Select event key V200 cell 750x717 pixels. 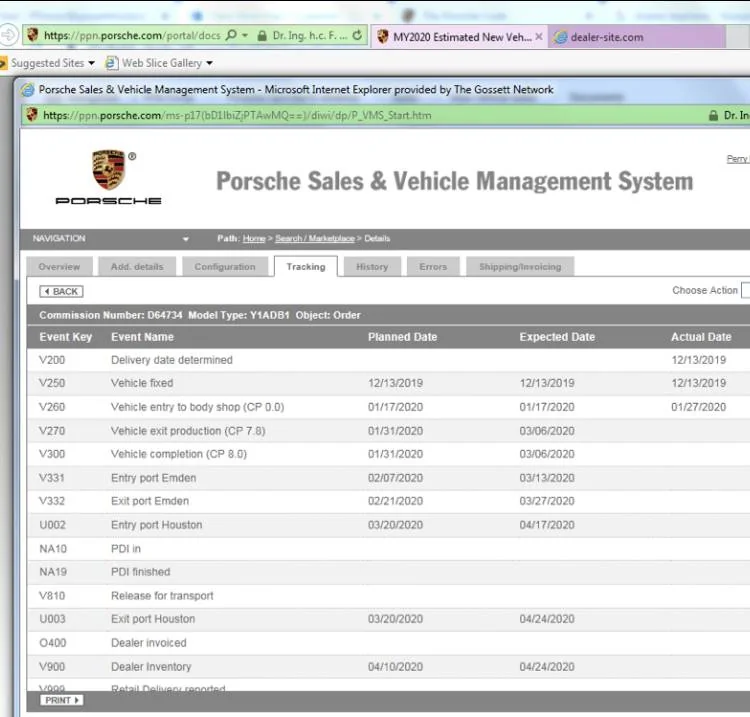click(x=52, y=360)
